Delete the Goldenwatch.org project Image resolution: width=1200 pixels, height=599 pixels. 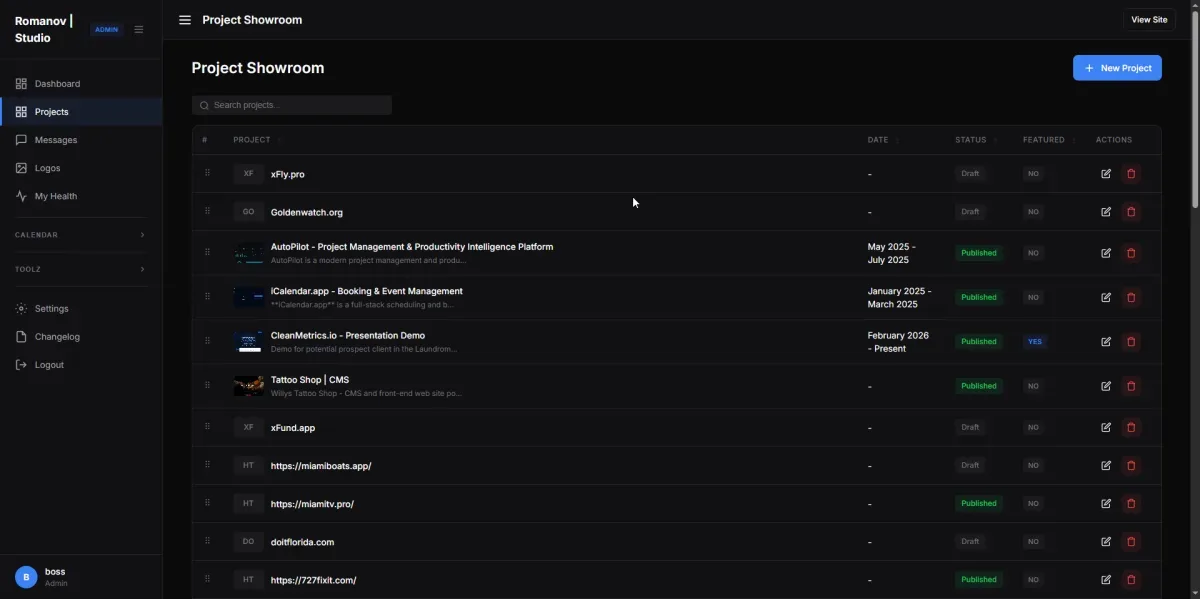(1131, 212)
